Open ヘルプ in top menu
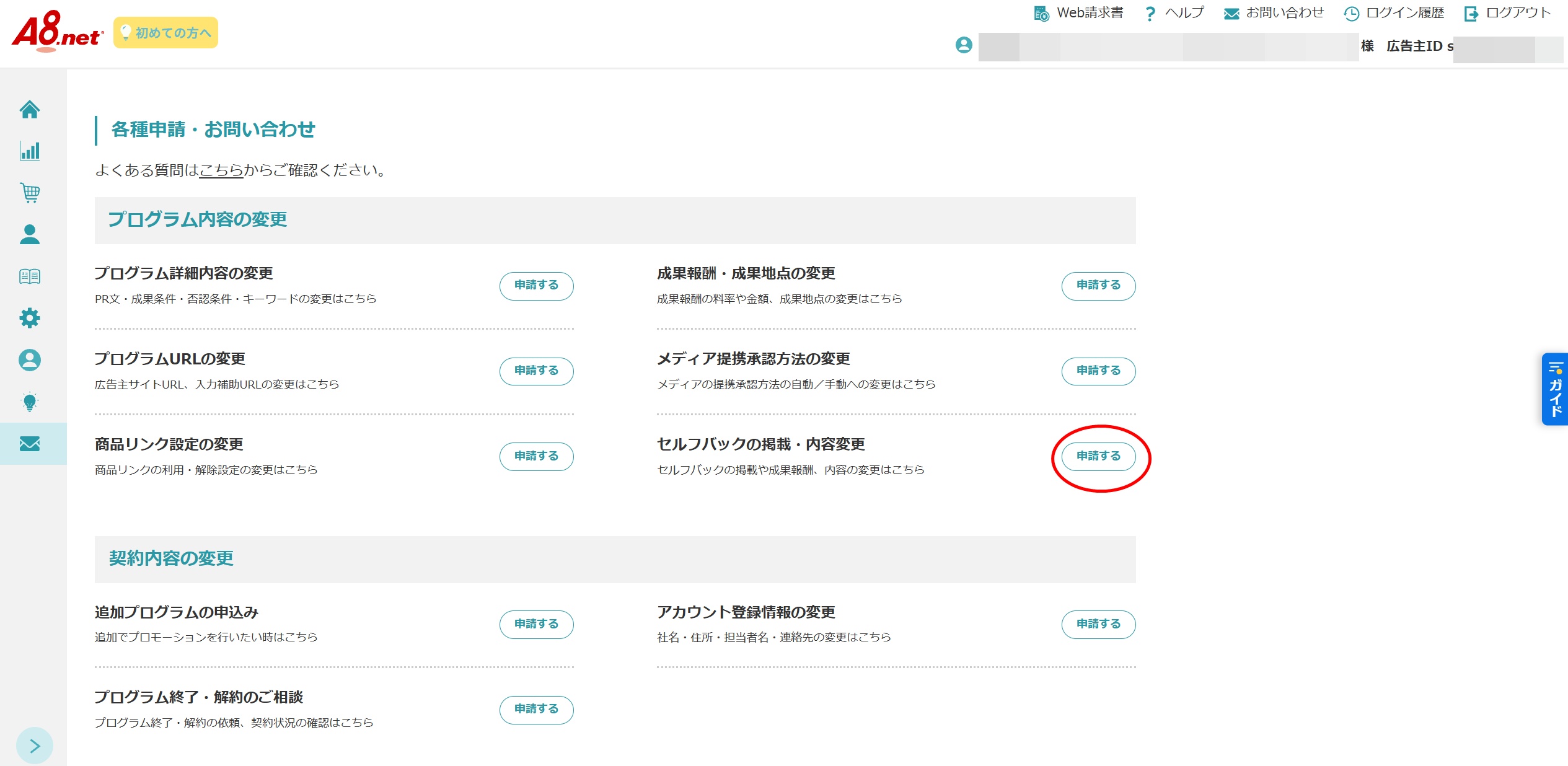This screenshot has height=766, width=1568. click(x=1174, y=13)
